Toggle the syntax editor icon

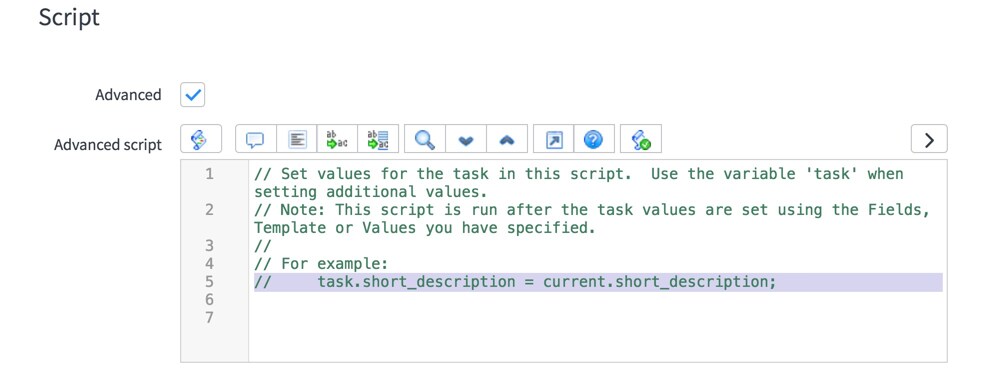pos(201,139)
